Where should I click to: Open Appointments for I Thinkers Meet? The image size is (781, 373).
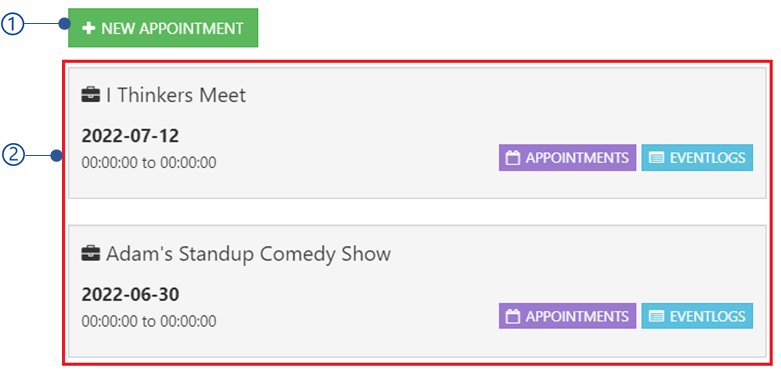click(x=567, y=158)
